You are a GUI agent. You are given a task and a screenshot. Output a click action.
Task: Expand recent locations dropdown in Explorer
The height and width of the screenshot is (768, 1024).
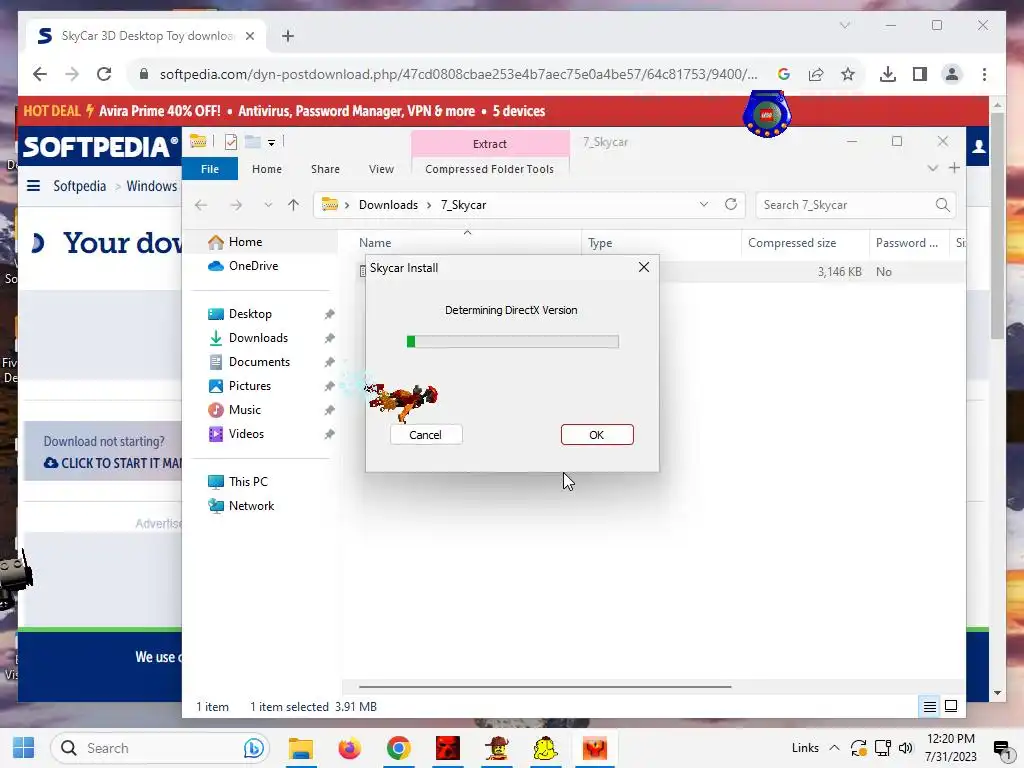point(268,205)
